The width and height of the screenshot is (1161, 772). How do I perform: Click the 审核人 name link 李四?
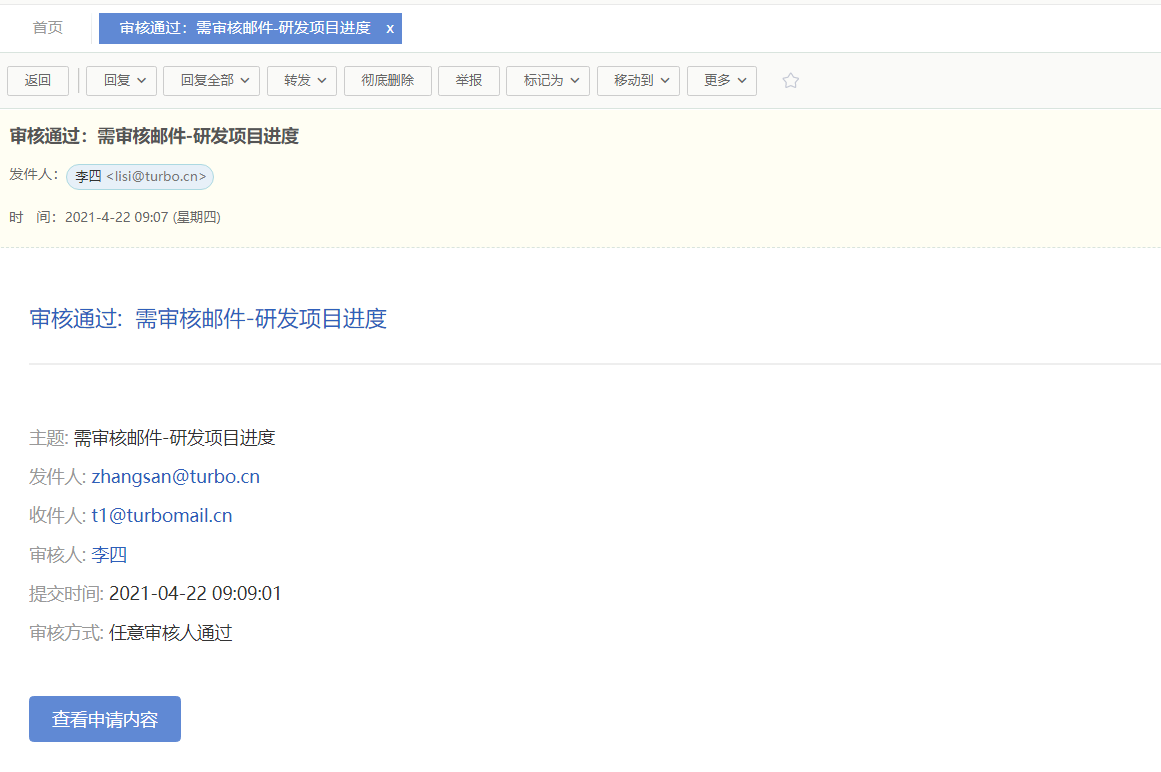pos(109,555)
